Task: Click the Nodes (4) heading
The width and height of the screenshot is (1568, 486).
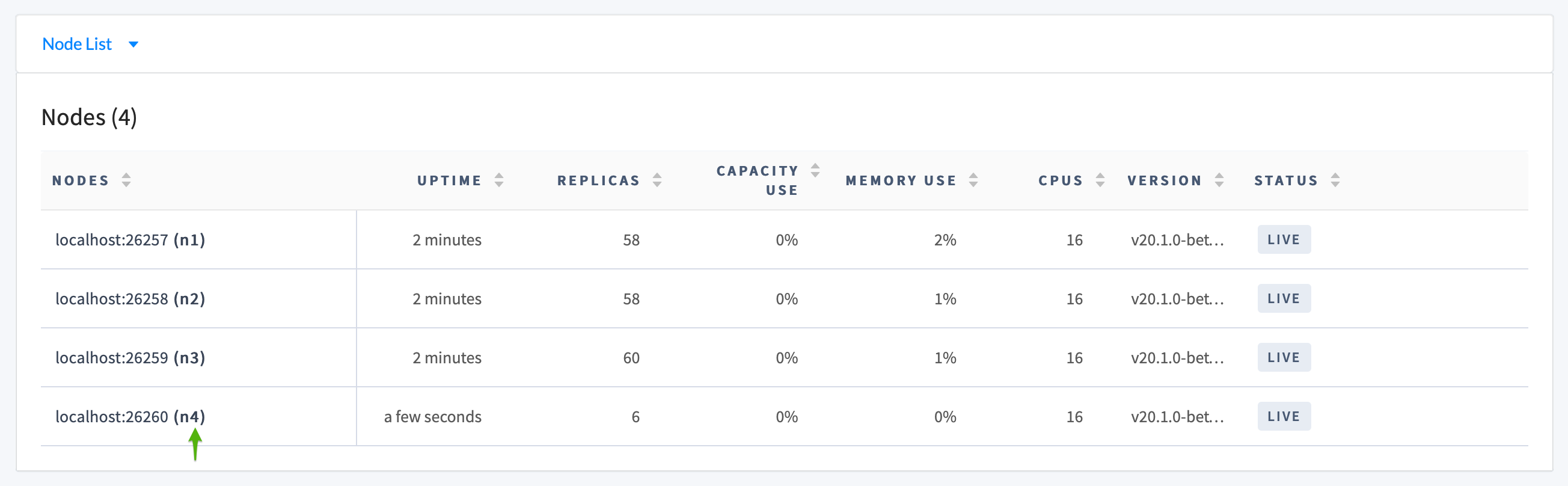Action: pyautogui.click(x=89, y=117)
